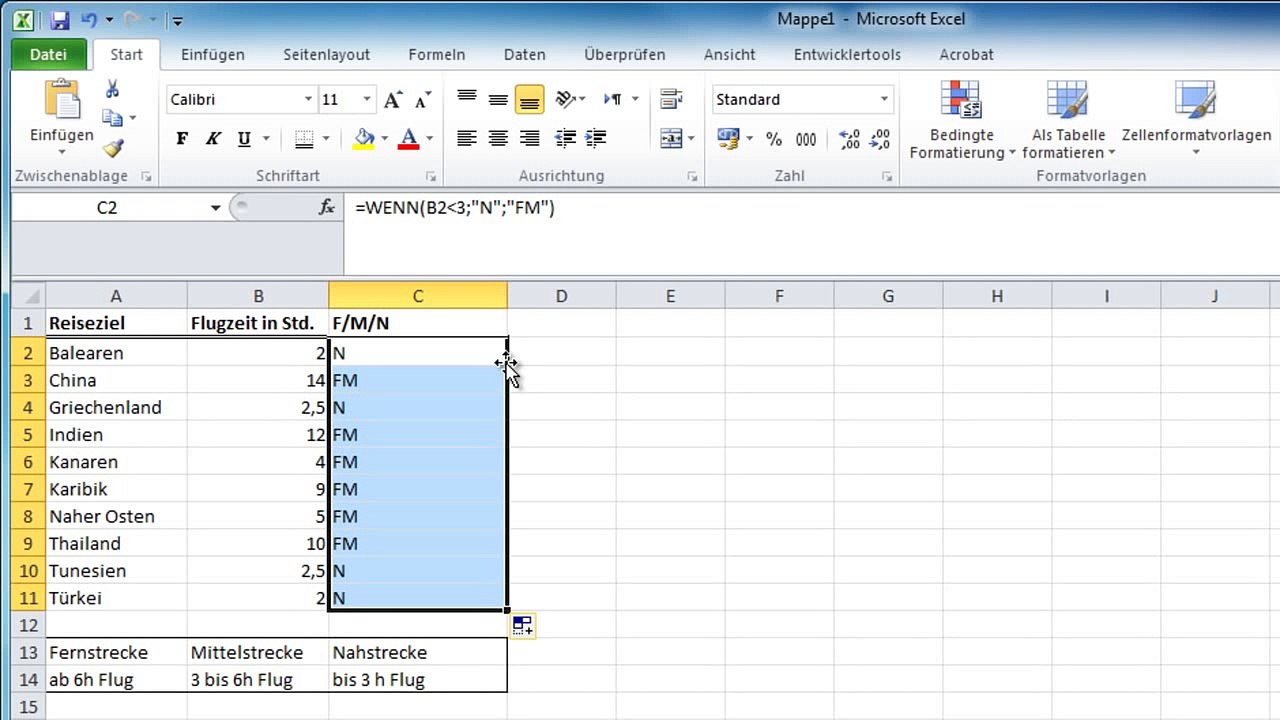This screenshot has width=1280, height=720.
Task: Click the Name Box showing C2
Action: (x=107, y=207)
